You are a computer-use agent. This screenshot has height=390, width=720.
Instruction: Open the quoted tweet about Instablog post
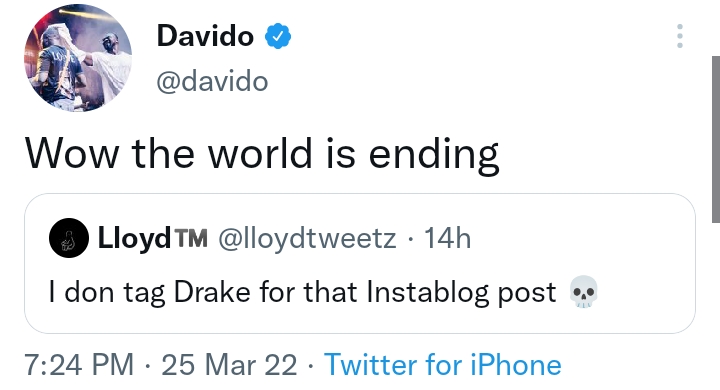click(x=360, y=263)
